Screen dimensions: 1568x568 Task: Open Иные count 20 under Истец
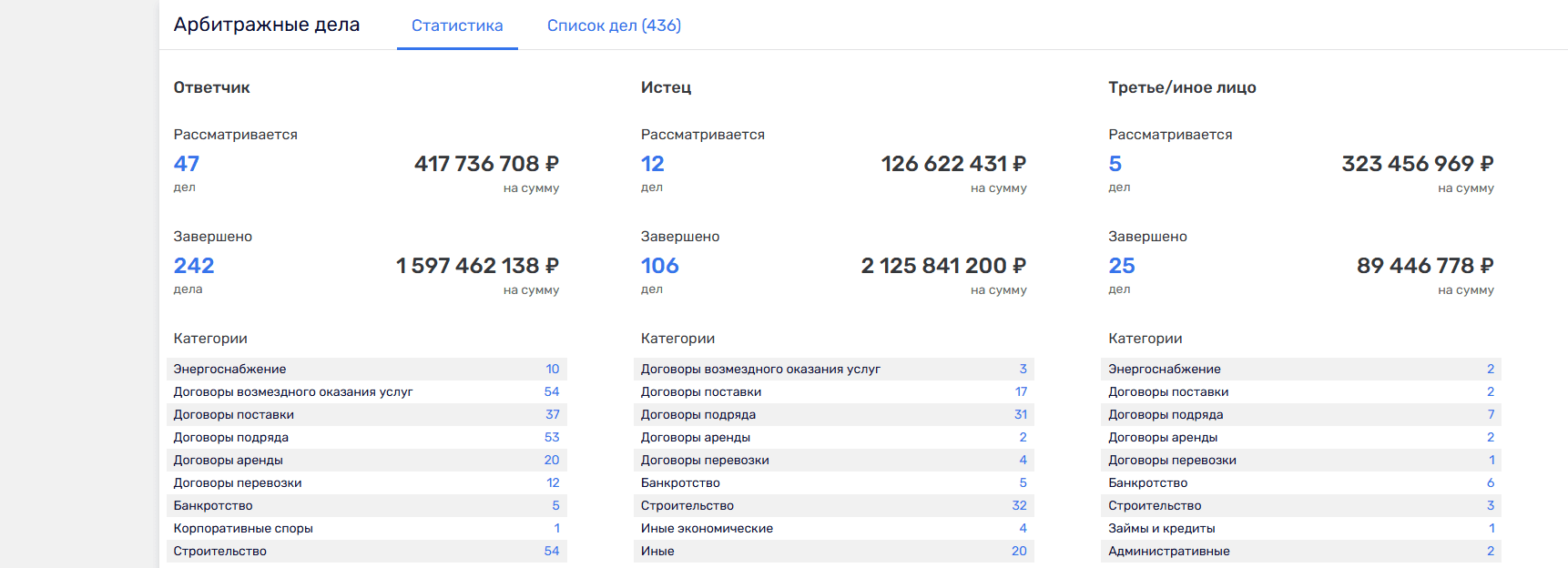point(1019,551)
